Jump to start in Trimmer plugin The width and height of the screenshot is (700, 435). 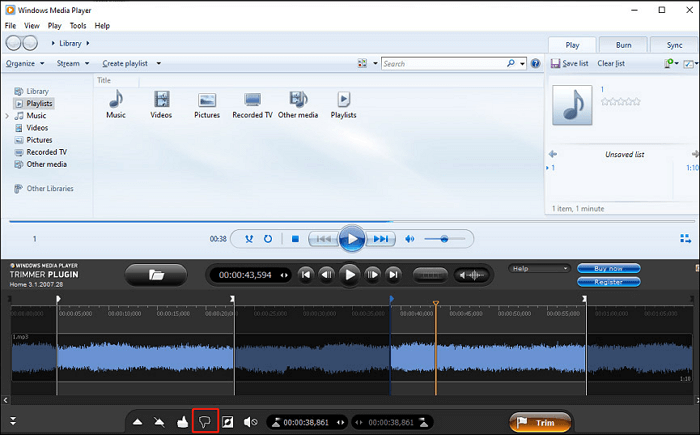pyautogui.click(x=306, y=275)
